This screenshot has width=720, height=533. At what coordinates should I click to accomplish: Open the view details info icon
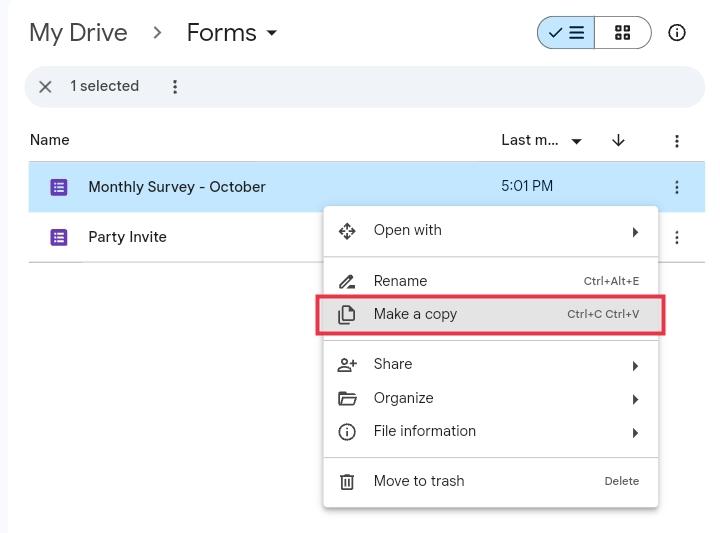[677, 33]
